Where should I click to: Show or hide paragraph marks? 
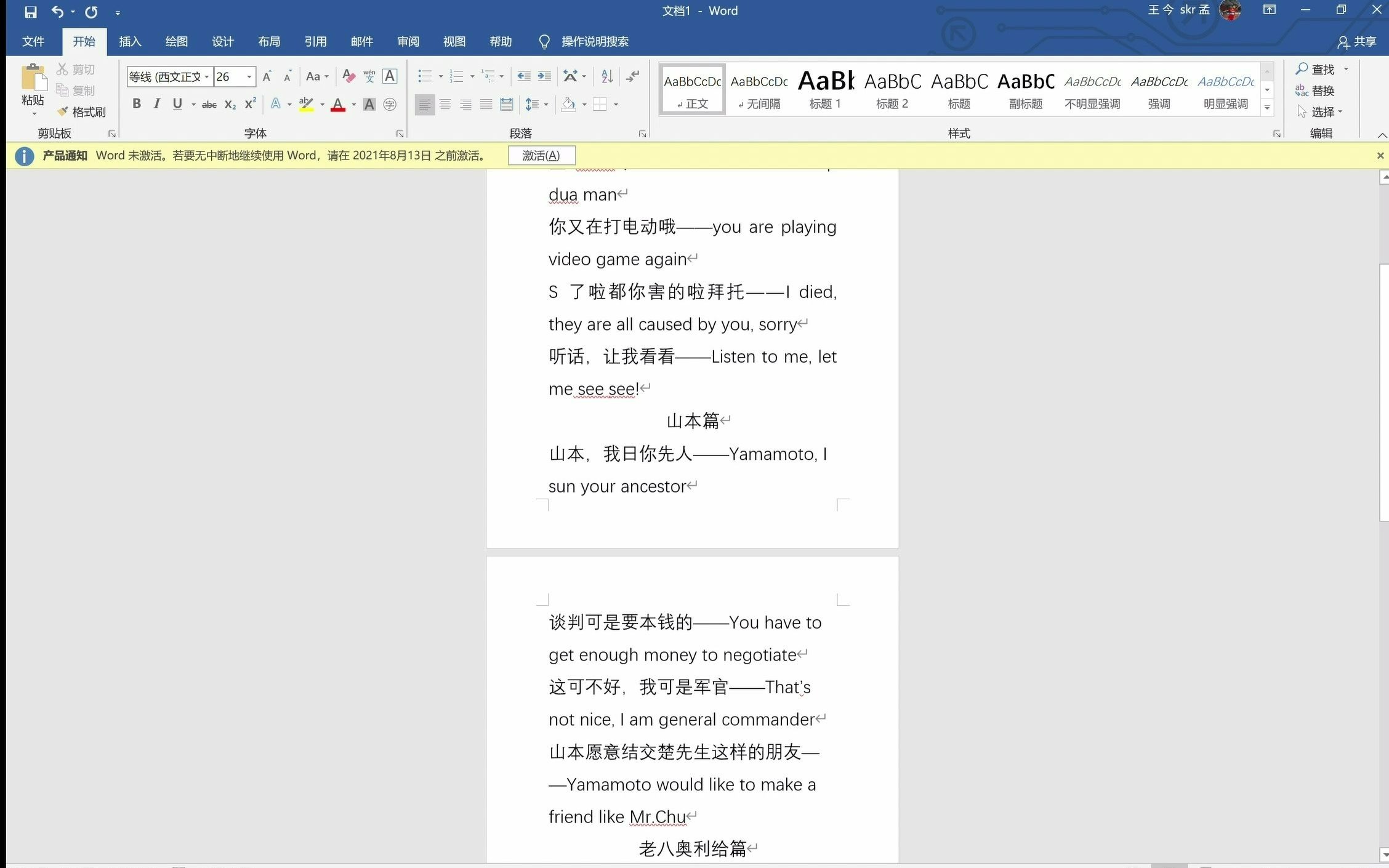pos(632,76)
